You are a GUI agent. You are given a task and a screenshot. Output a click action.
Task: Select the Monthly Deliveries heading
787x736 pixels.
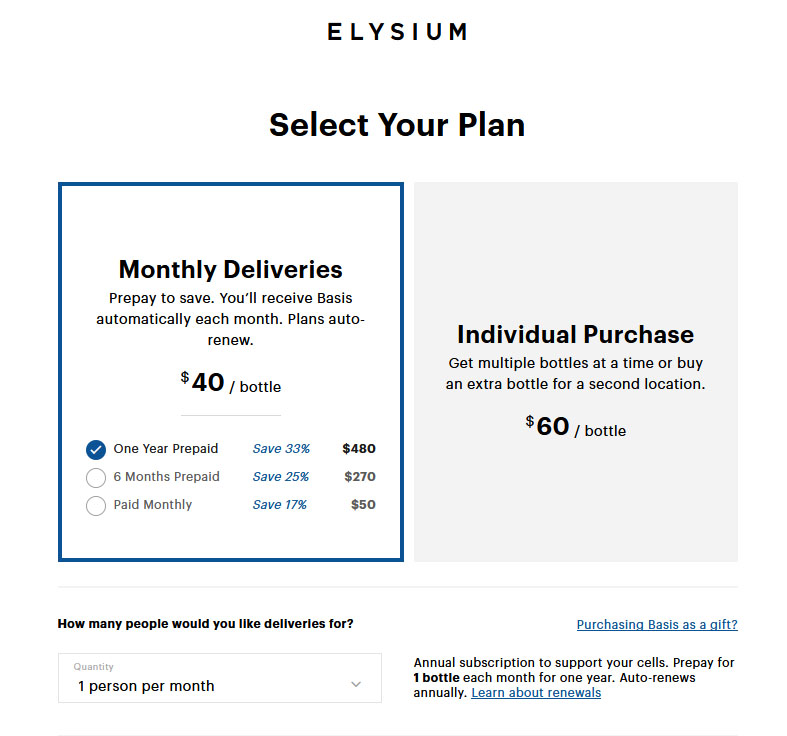tap(231, 270)
